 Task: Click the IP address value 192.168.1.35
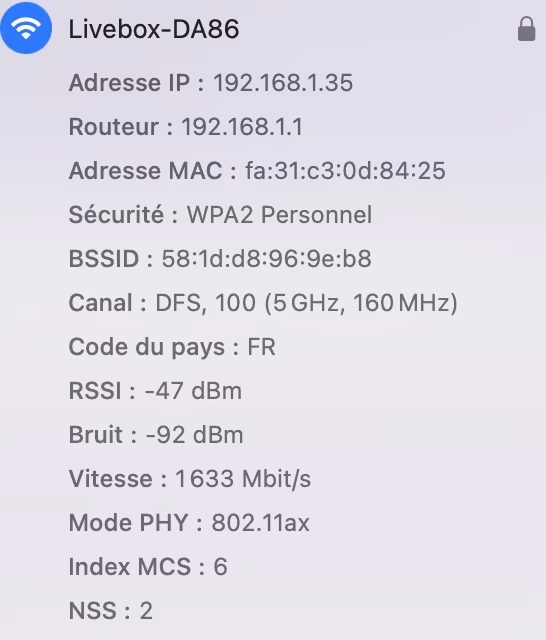coord(283,83)
